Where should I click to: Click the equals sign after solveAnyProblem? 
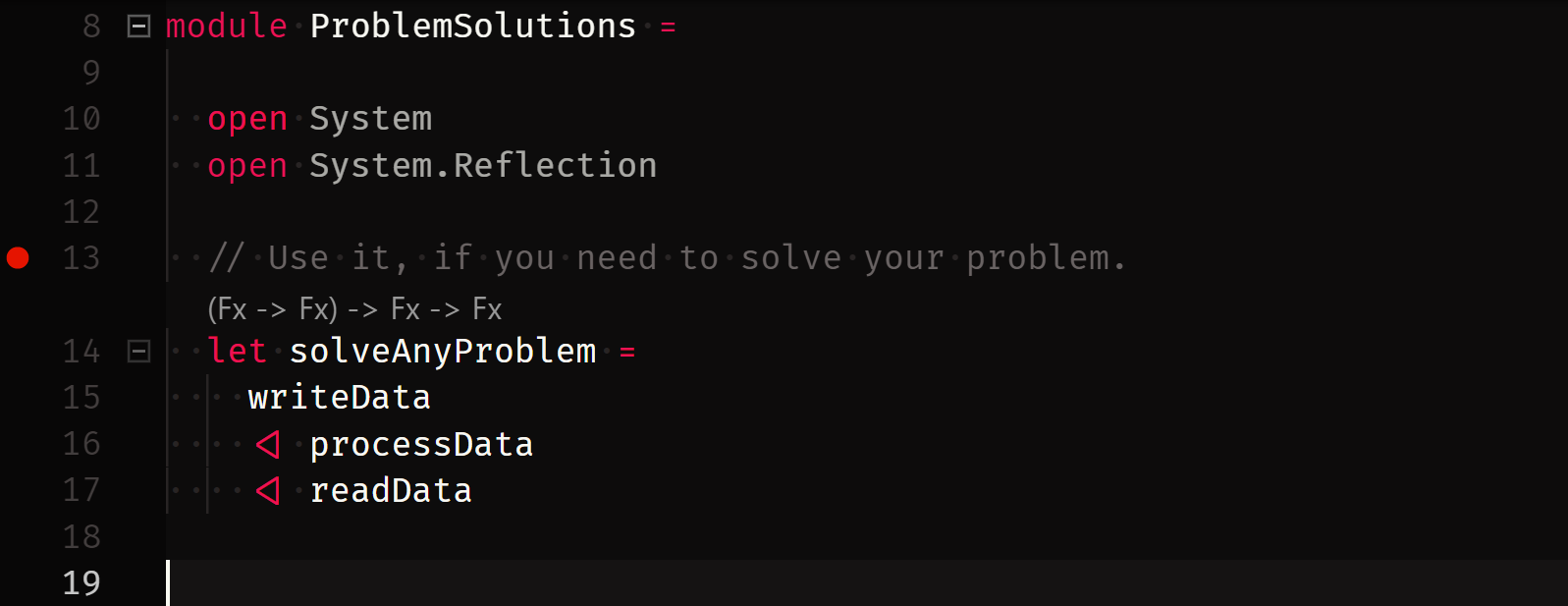click(627, 352)
